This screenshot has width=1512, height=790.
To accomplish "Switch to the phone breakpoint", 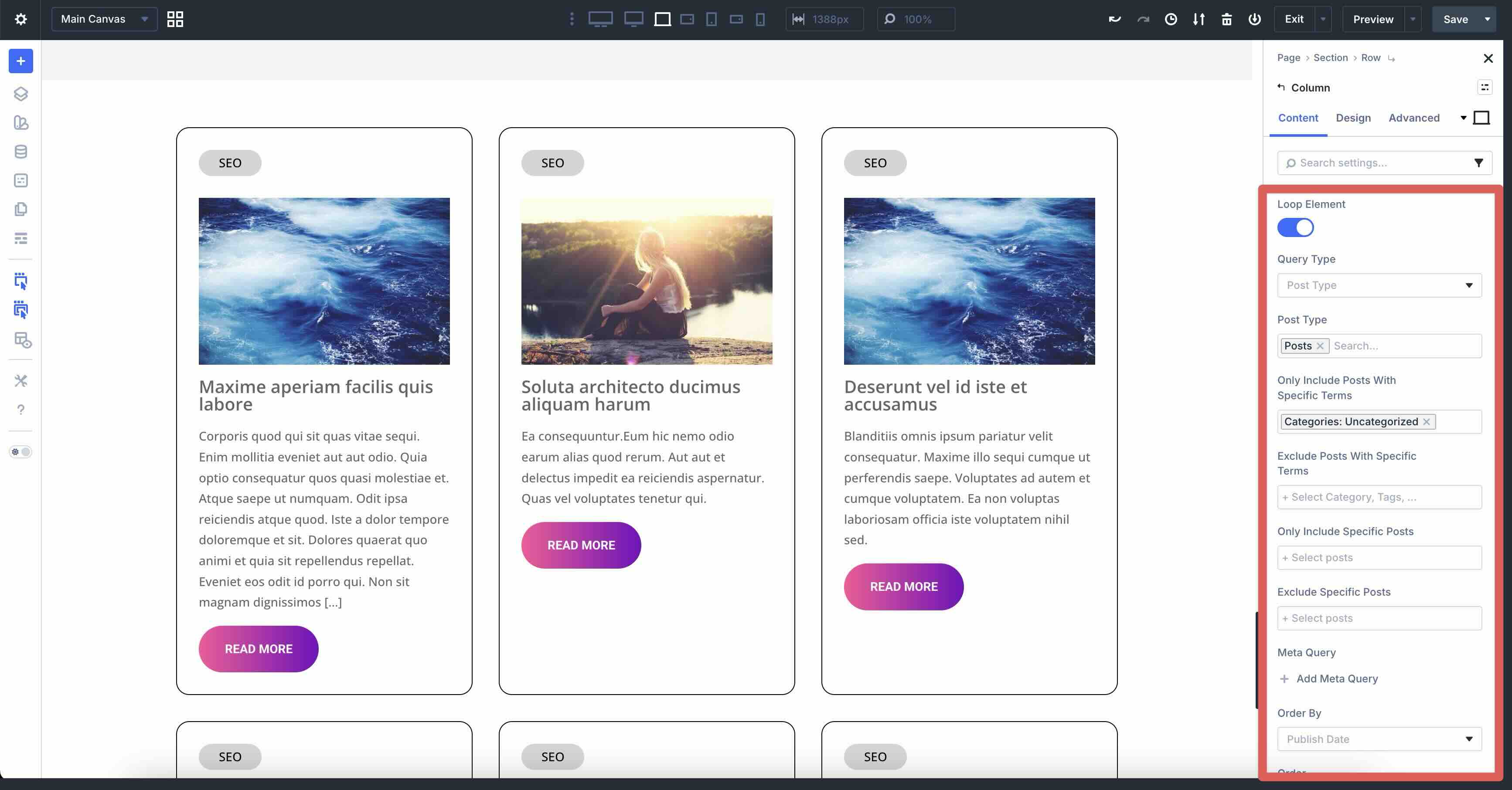I will pos(761,19).
